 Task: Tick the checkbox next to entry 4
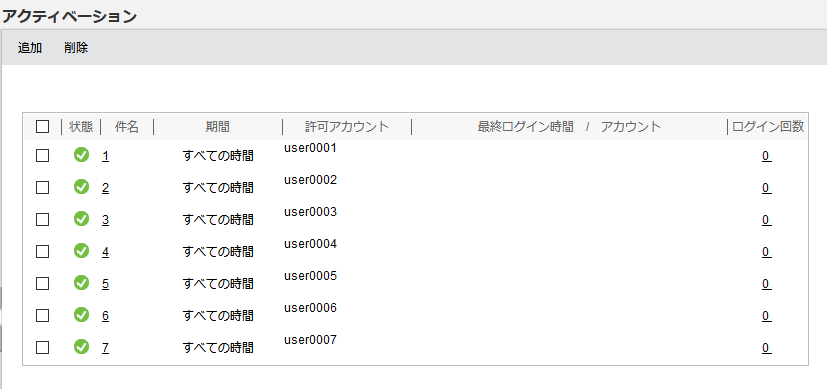42,251
